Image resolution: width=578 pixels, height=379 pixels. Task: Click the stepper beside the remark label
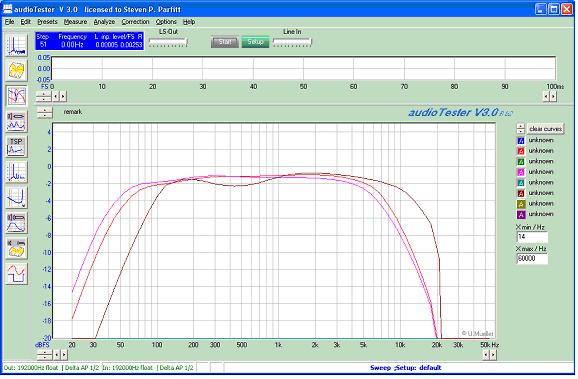point(45,113)
